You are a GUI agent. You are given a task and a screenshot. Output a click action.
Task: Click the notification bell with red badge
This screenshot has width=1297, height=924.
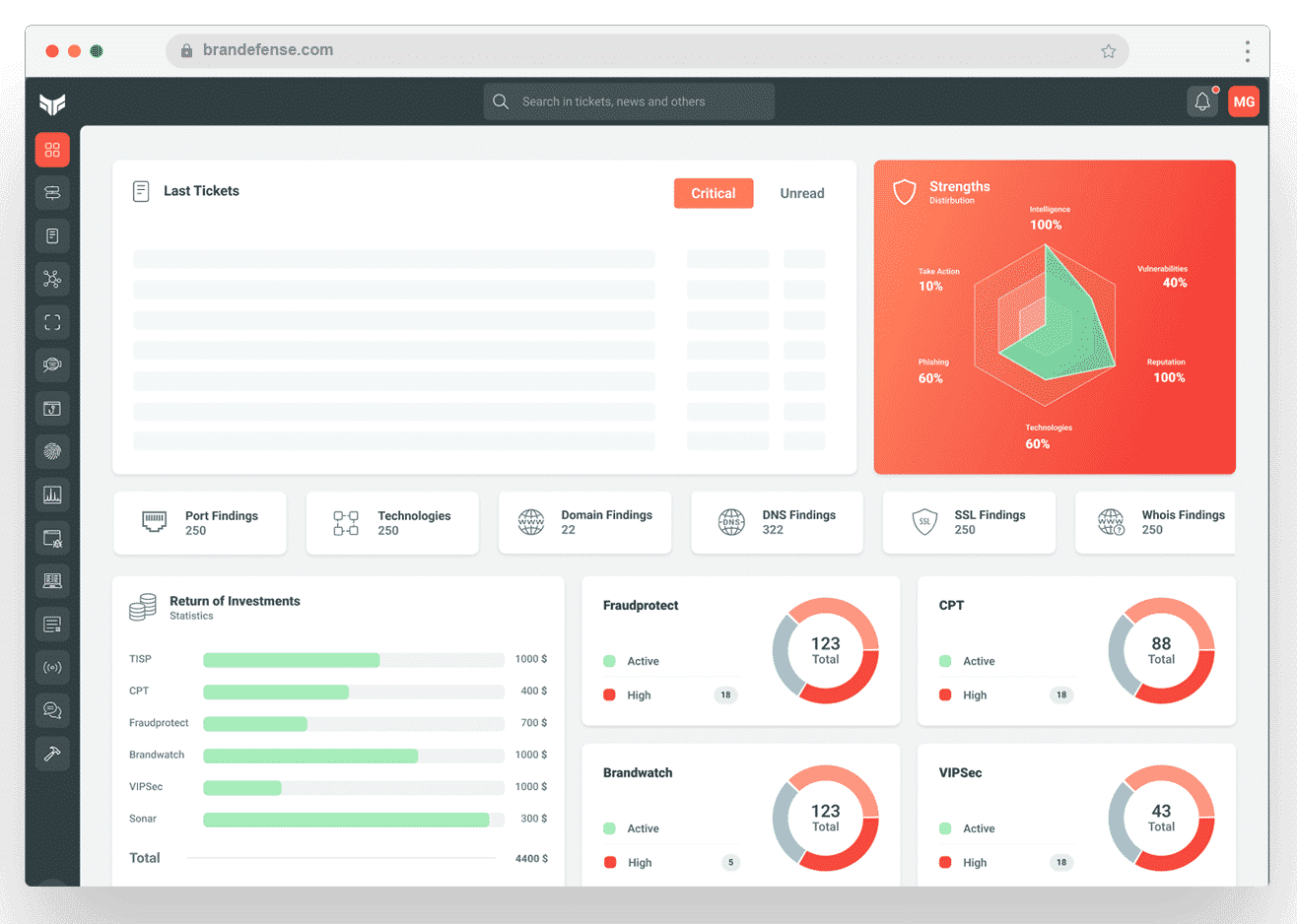1202,100
